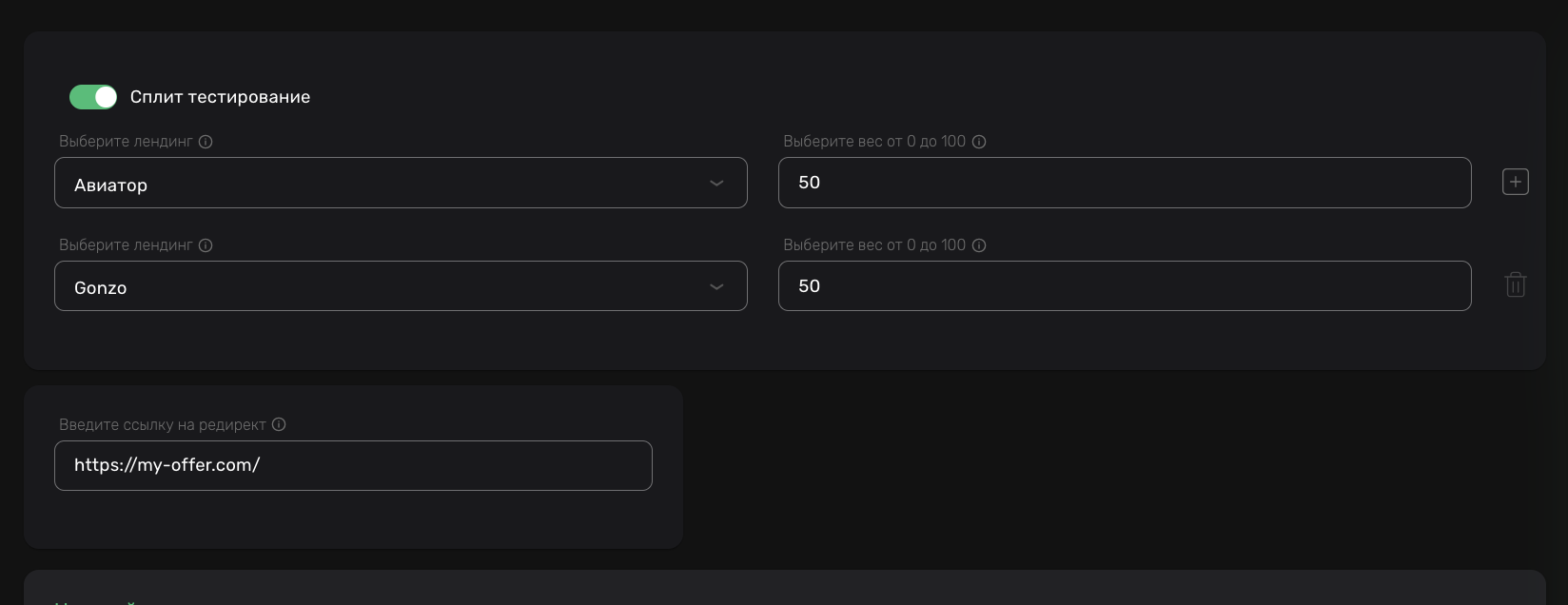Viewport: 1568px width, 605px height.
Task: Click the redirect URL field with my-offer.com
Action: point(353,466)
